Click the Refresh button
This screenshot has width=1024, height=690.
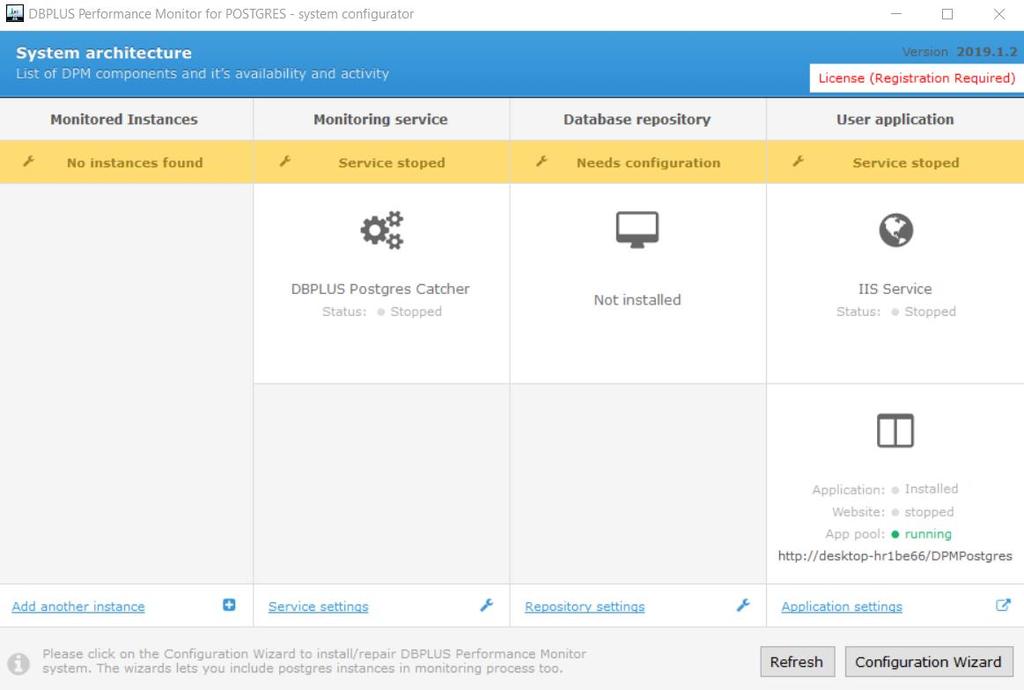point(797,662)
